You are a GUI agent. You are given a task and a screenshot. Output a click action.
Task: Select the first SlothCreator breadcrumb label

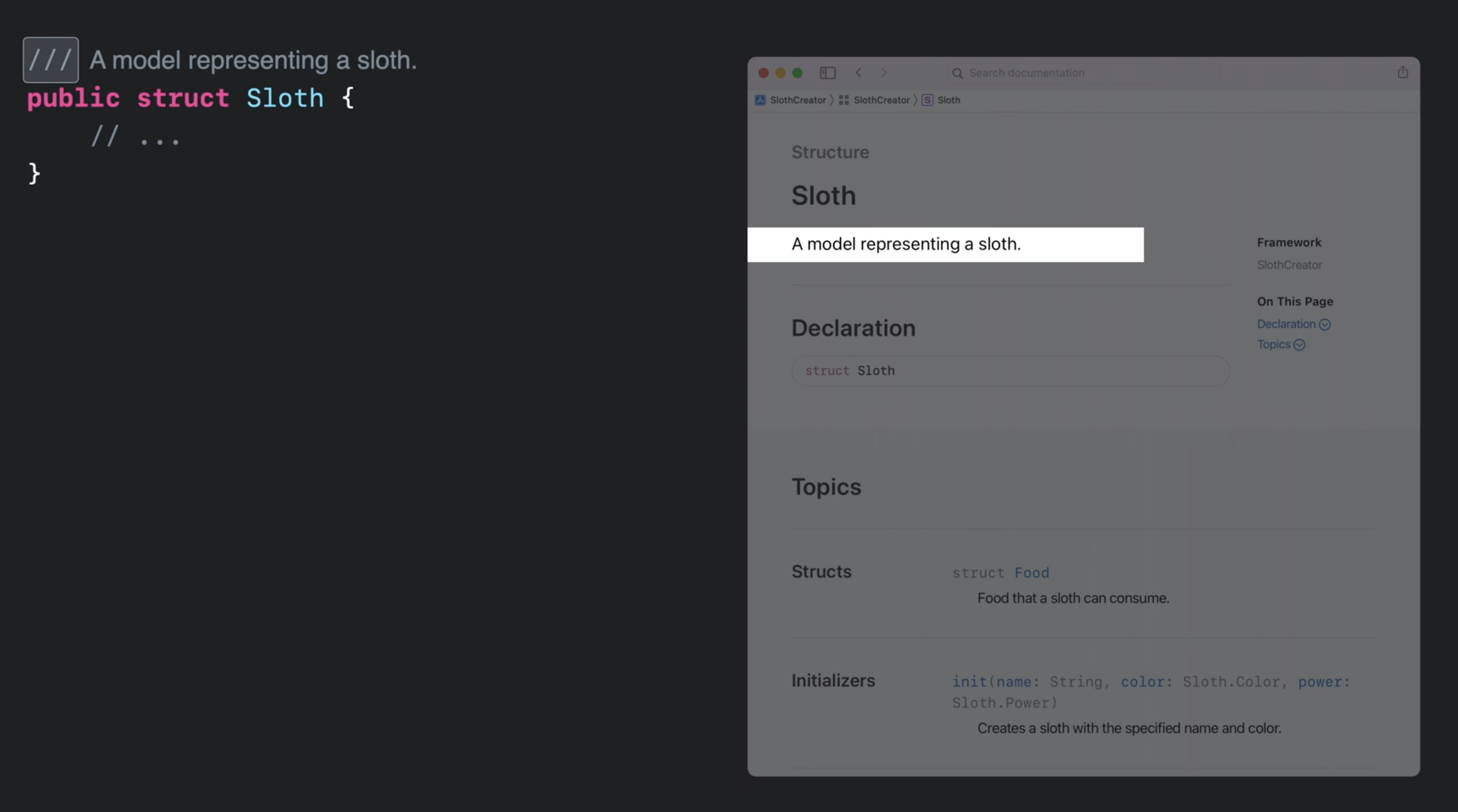(x=798, y=100)
